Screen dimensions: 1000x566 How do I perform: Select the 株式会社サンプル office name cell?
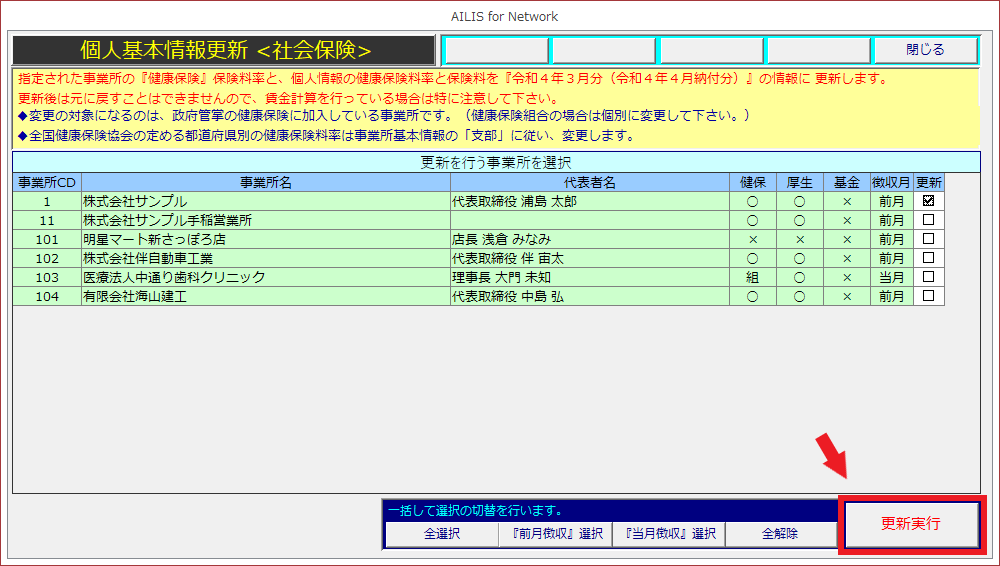[265, 201]
